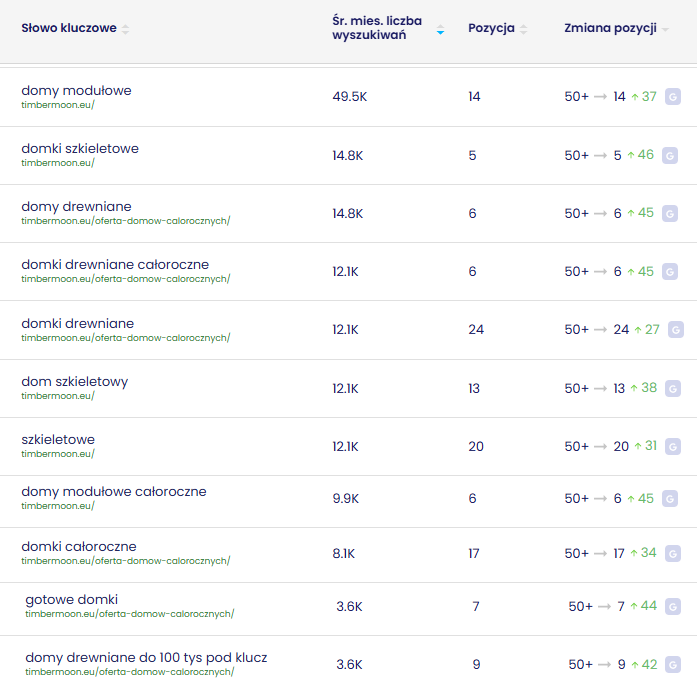Screen dimensions: 697x690
Task: Click Google icon in domy modułowe row
Action: coord(673,97)
